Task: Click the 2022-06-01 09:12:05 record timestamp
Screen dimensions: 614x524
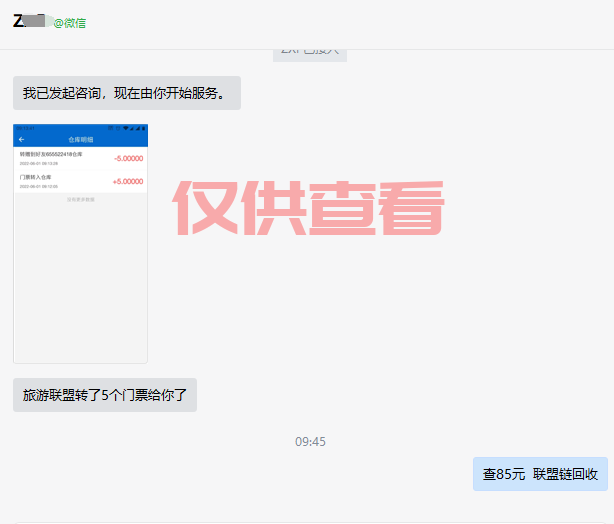Action: [x=39, y=186]
